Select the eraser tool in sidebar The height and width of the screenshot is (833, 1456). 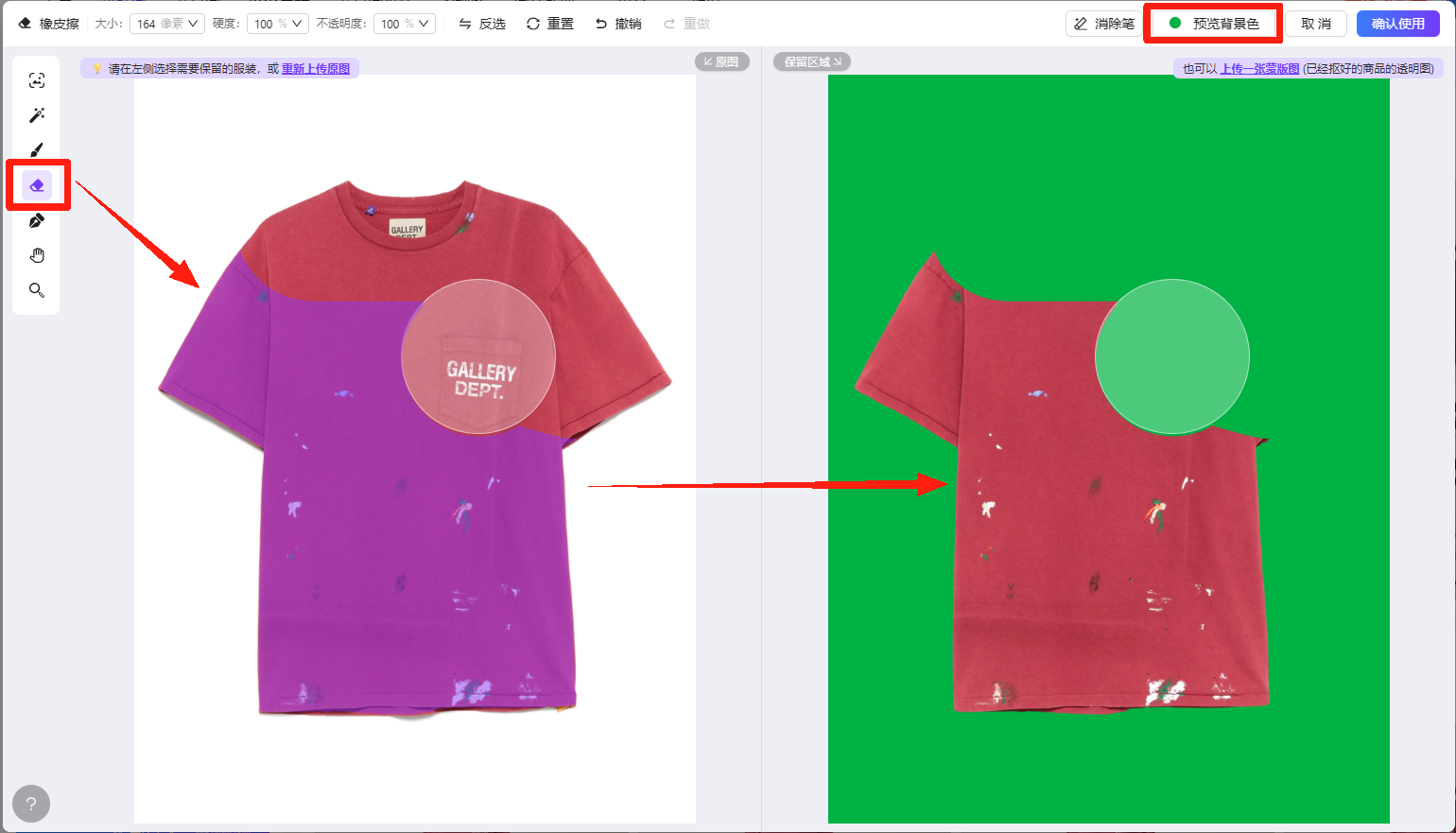(37, 185)
